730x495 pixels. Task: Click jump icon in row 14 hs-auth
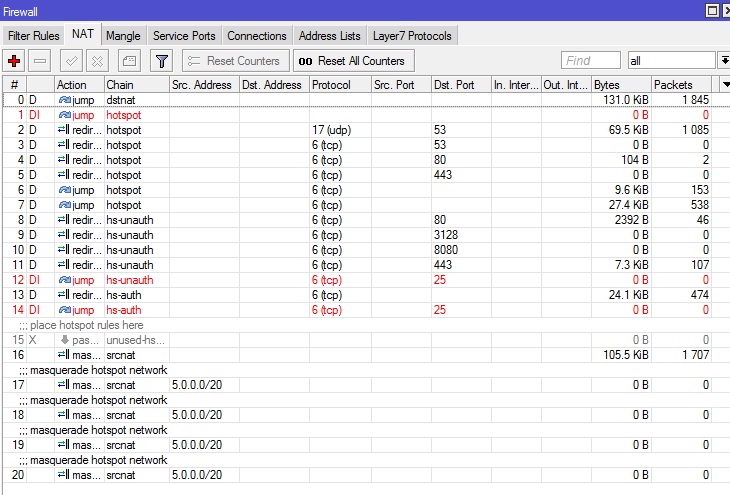(x=65, y=310)
